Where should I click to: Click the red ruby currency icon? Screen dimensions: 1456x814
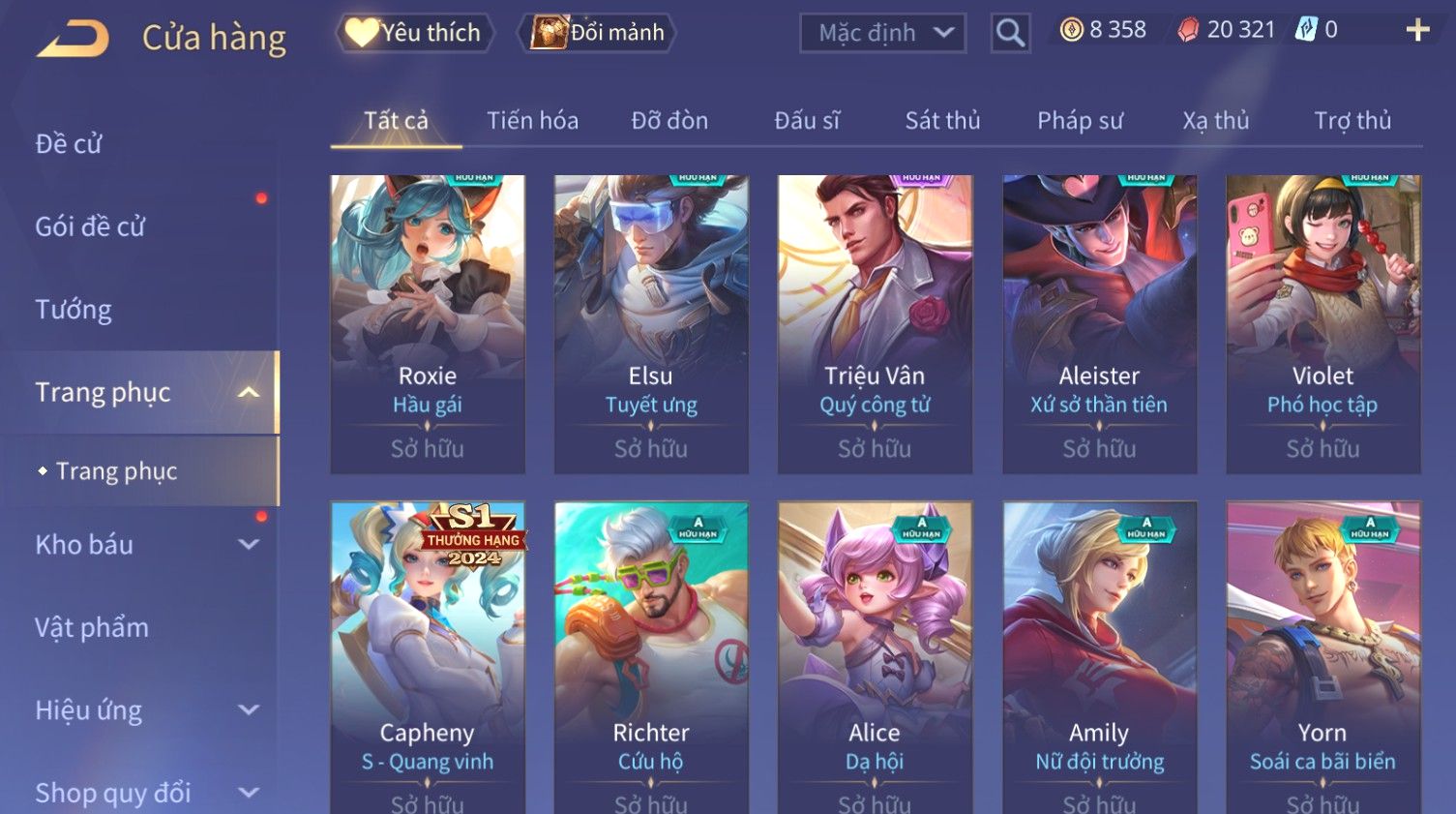tap(1187, 30)
